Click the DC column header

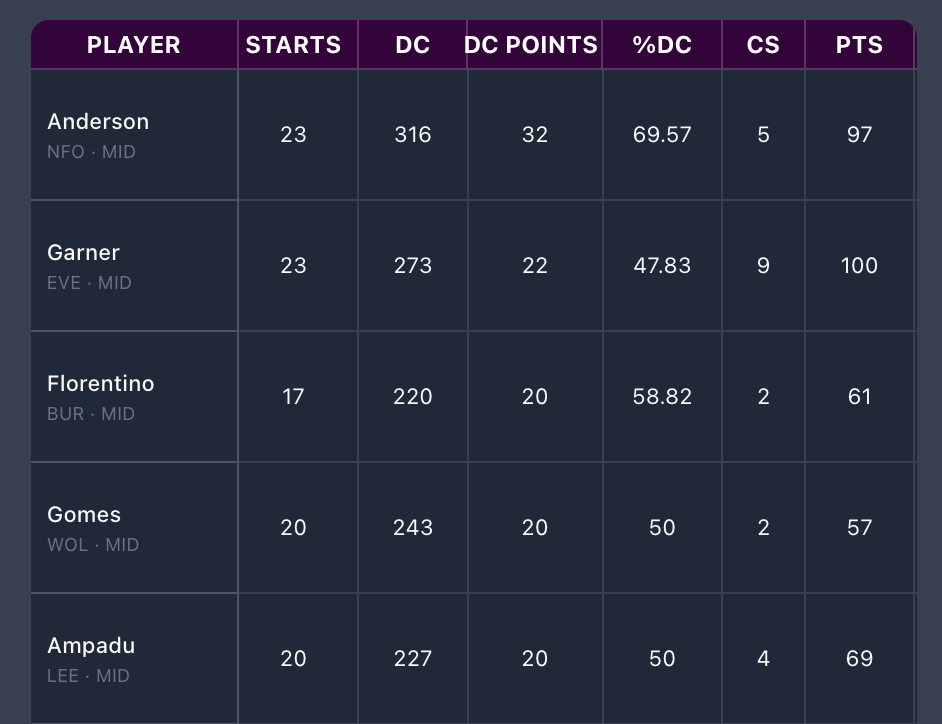(412, 45)
